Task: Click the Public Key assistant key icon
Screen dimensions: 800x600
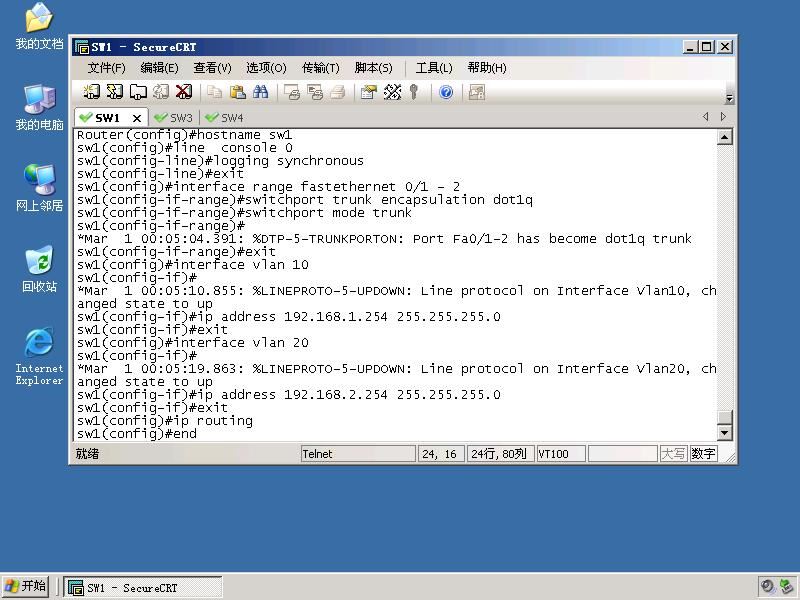Action: pos(414,92)
